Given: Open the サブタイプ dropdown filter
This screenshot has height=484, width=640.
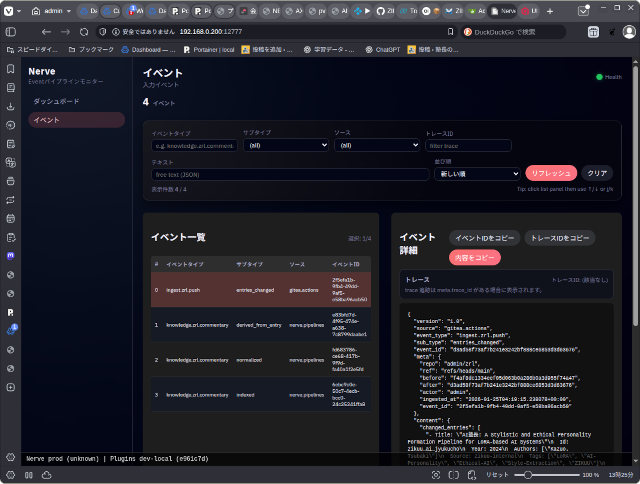Looking at the screenshot, I should tap(284, 145).
